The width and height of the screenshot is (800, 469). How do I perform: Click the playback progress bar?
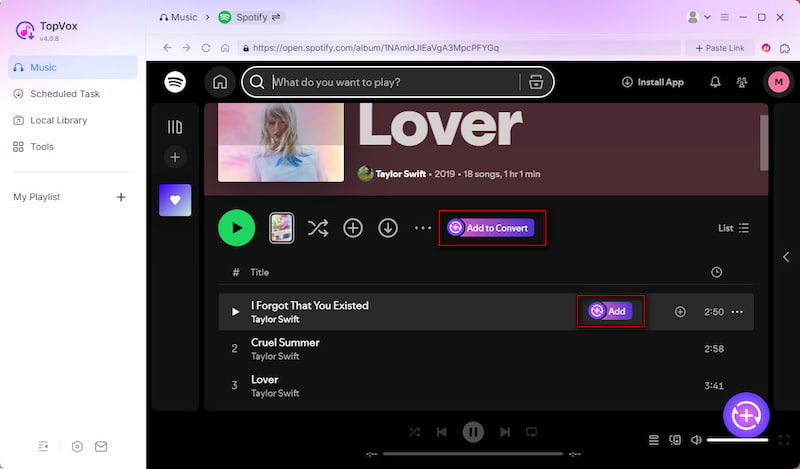(x=473, y=454)
